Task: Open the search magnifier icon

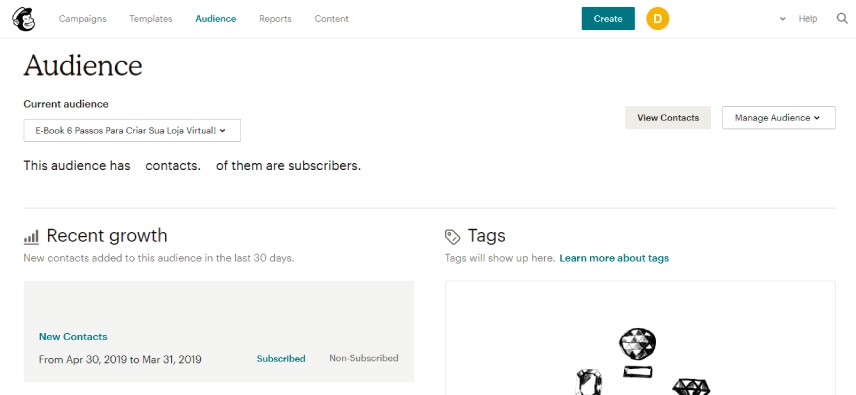Action: (842, 19)
